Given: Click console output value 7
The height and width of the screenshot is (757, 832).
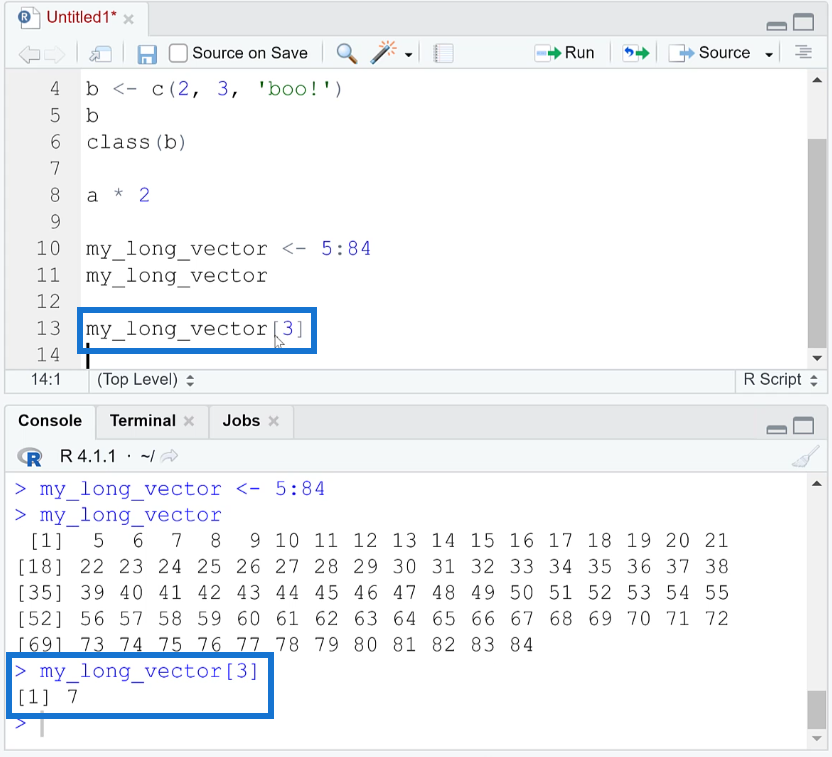Looking at the screenshot, I should tap(72, 697).
